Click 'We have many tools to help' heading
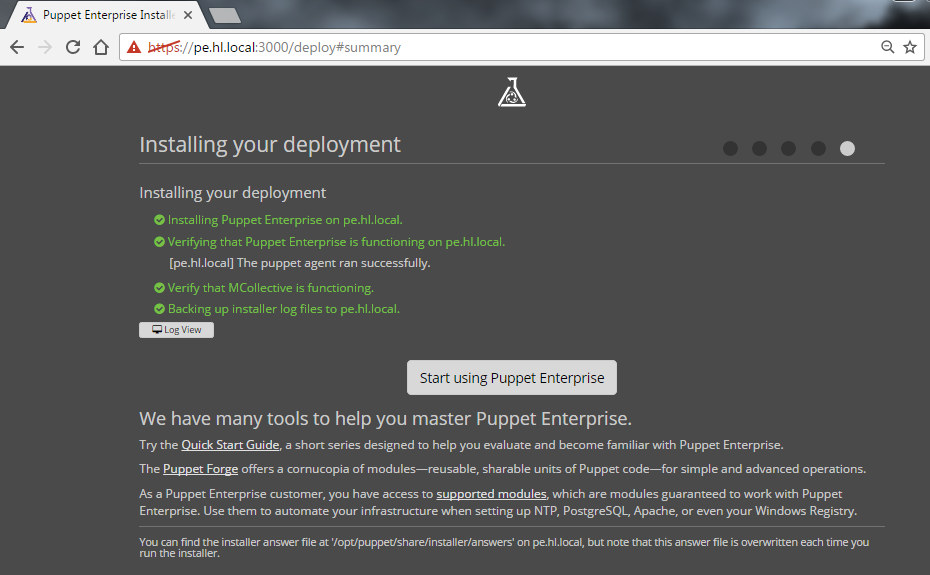The image size is (930, 575). 386,419
